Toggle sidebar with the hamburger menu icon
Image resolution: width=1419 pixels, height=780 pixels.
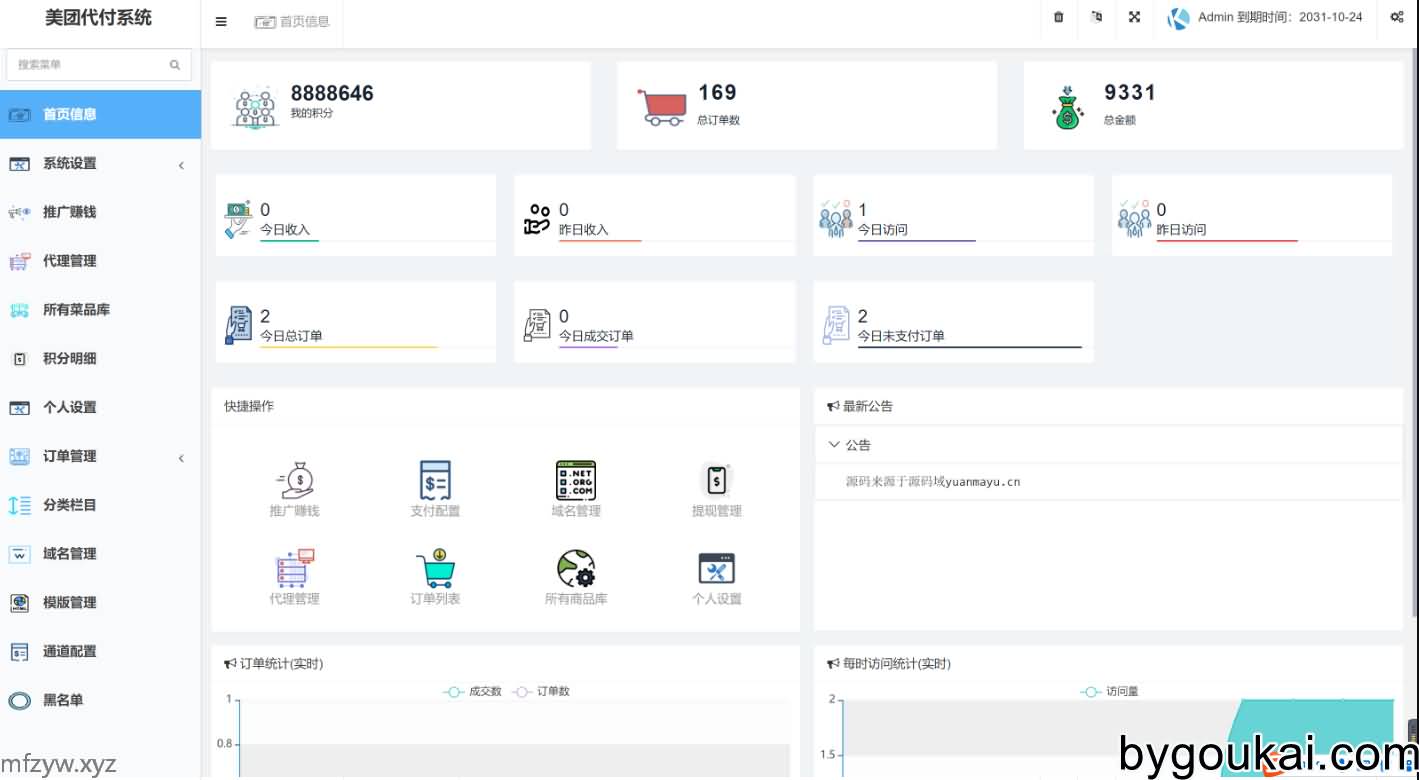coord(221,21)
